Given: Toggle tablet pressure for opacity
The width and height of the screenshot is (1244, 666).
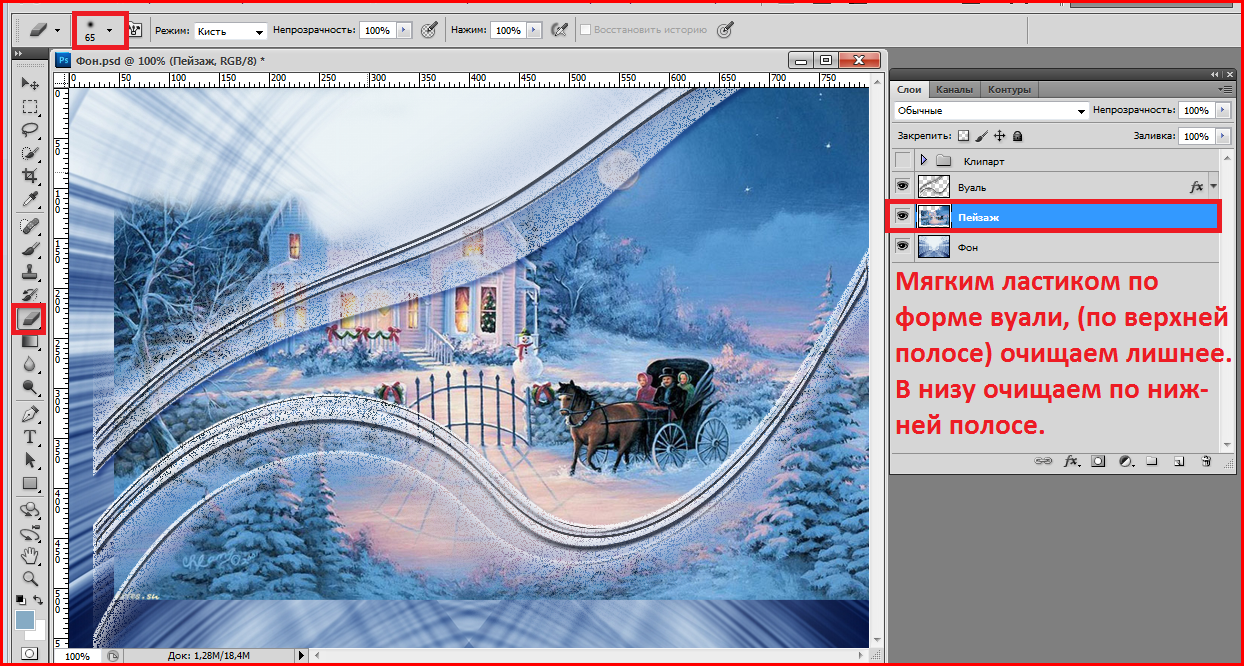Looking at the screenshot, I should [x=429, y=30].
